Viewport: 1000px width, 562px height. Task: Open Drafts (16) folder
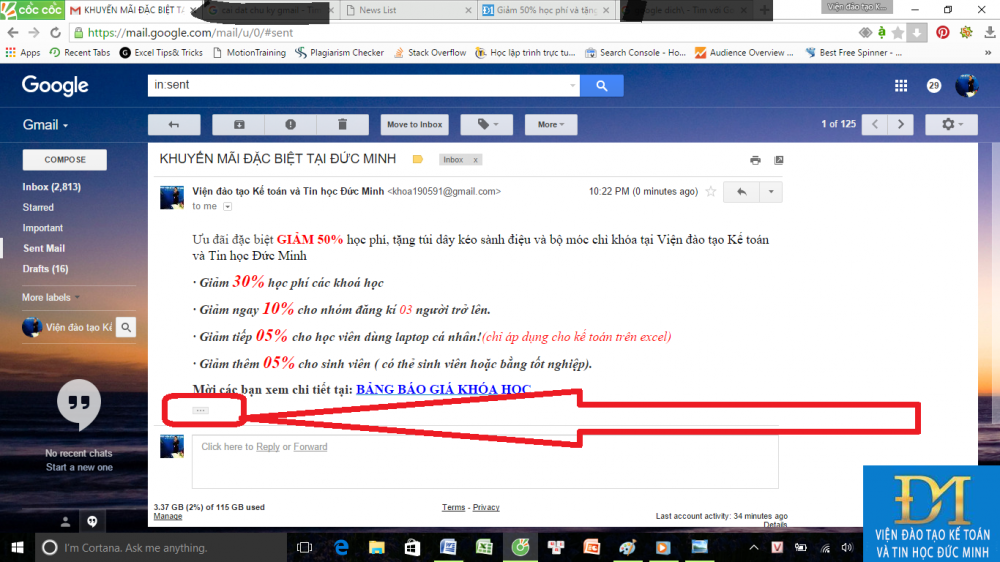pyautogui.click(x=45, y=269)
